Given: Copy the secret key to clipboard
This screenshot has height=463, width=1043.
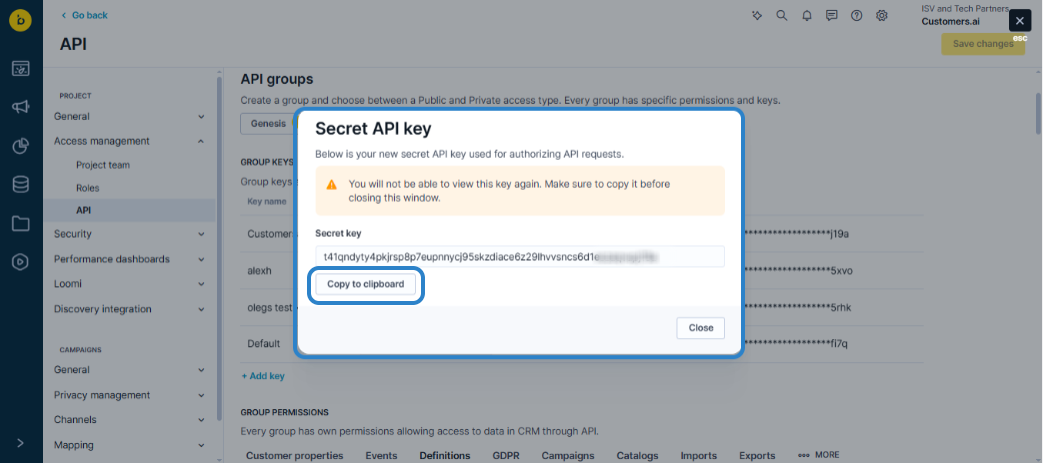Looking at the screenshot, I should tap(366, 284).
